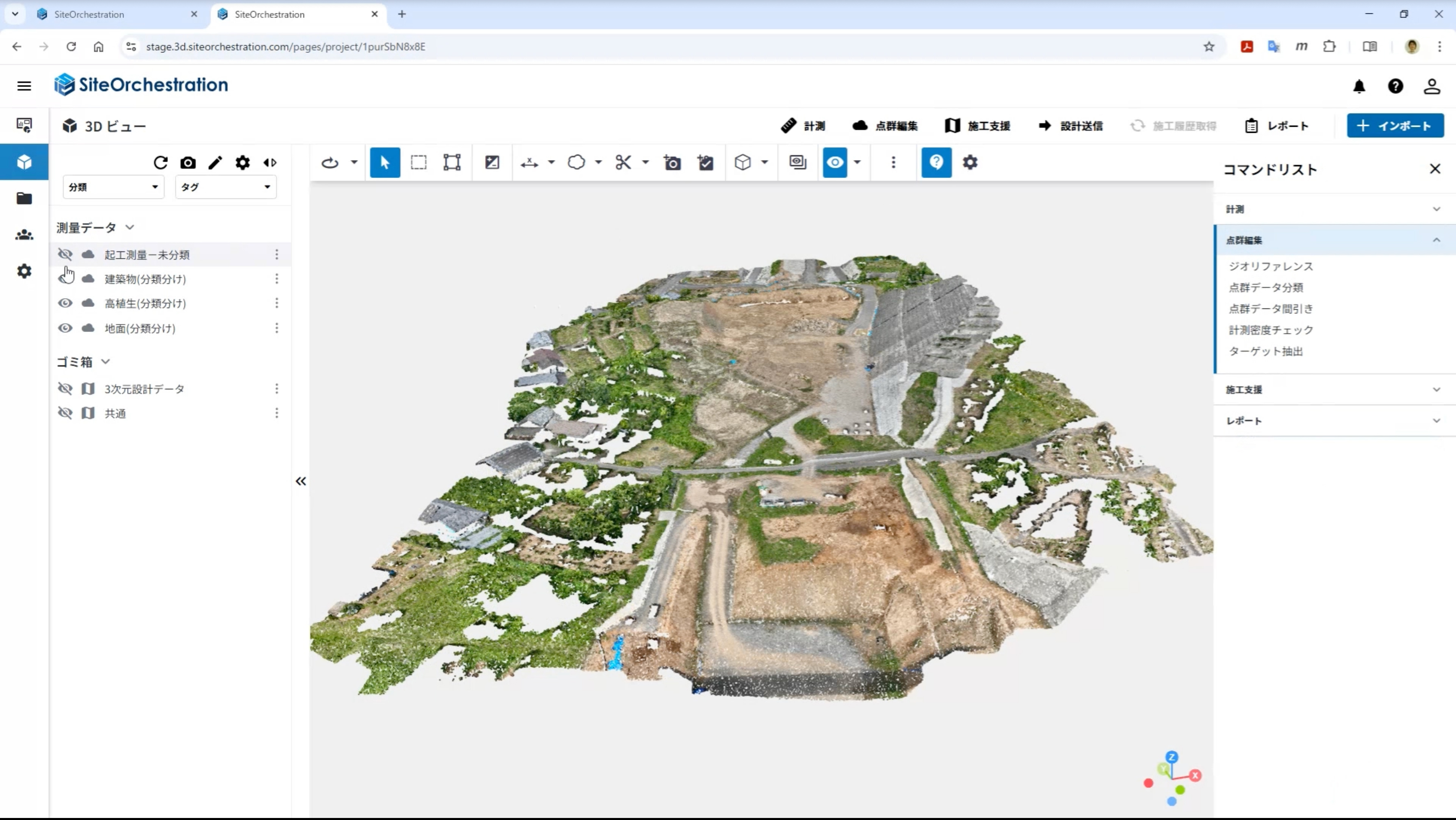Hide the 高植生(分類分け) layer
The image size is (1456, 820).
[x=65, y=303]
